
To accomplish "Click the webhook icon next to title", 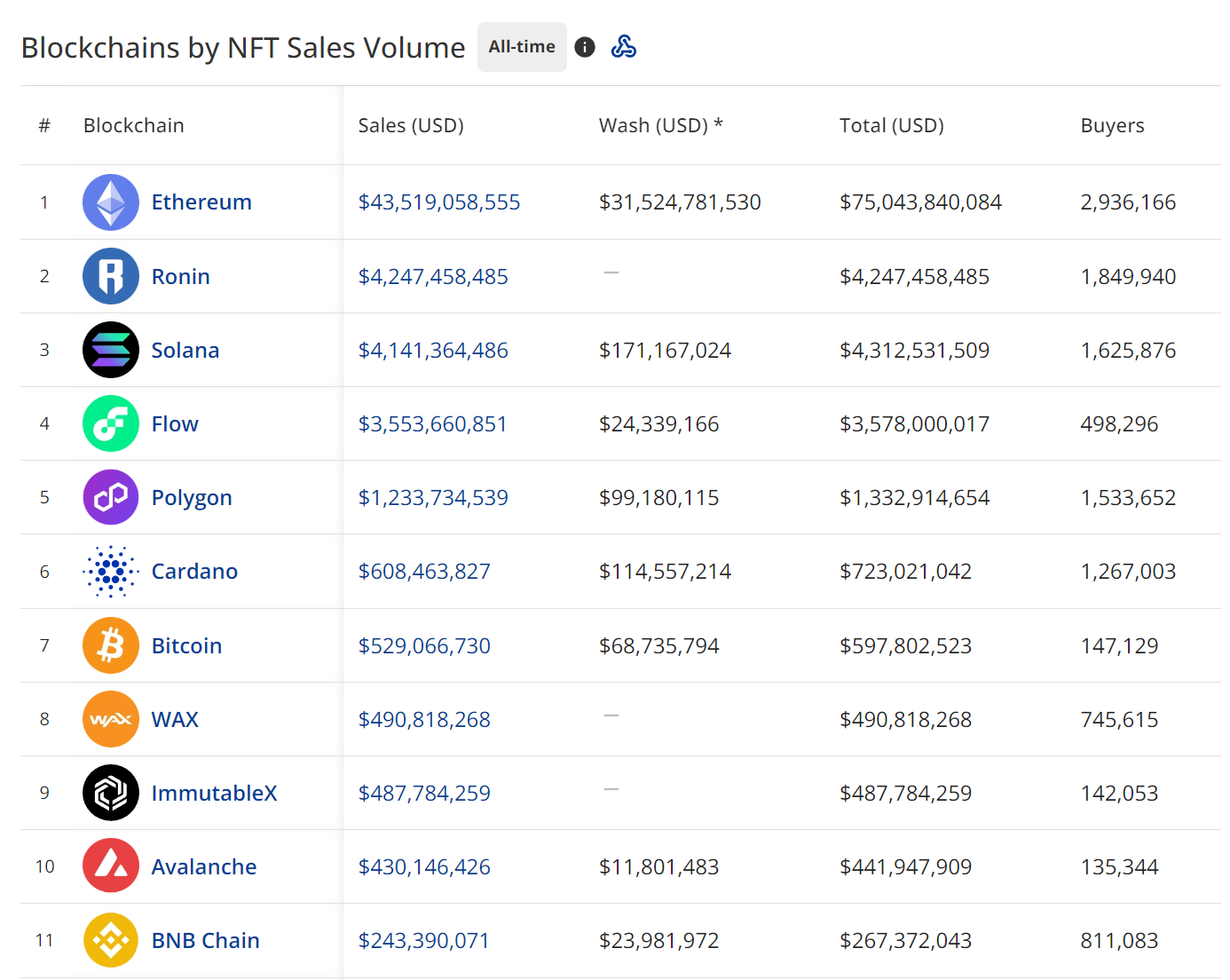I will pos(624,47).
